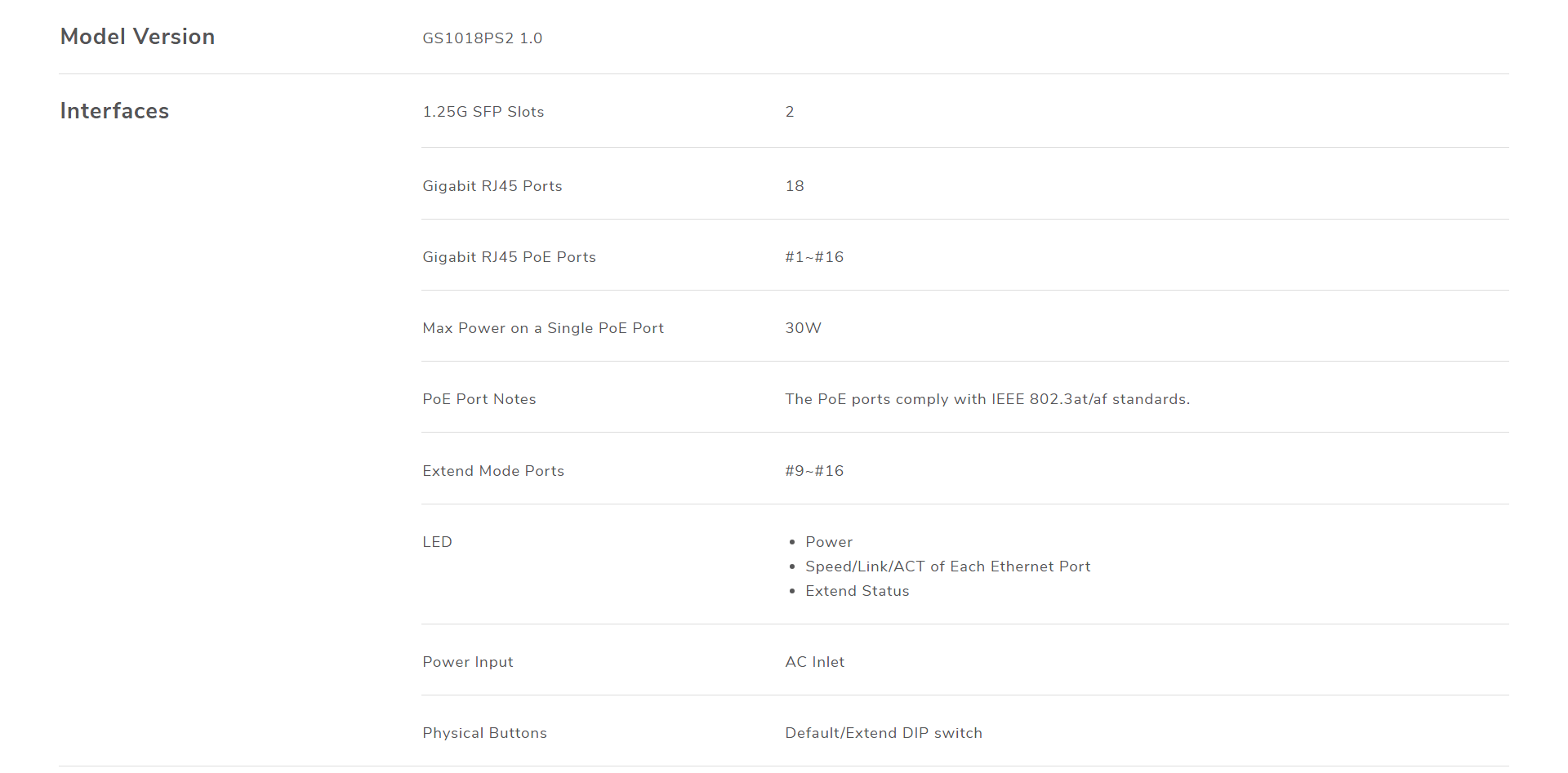Click the Default/Extend DIP switch text
The height and width of the screenshot is (773, 1568).
tap(884, 733)
